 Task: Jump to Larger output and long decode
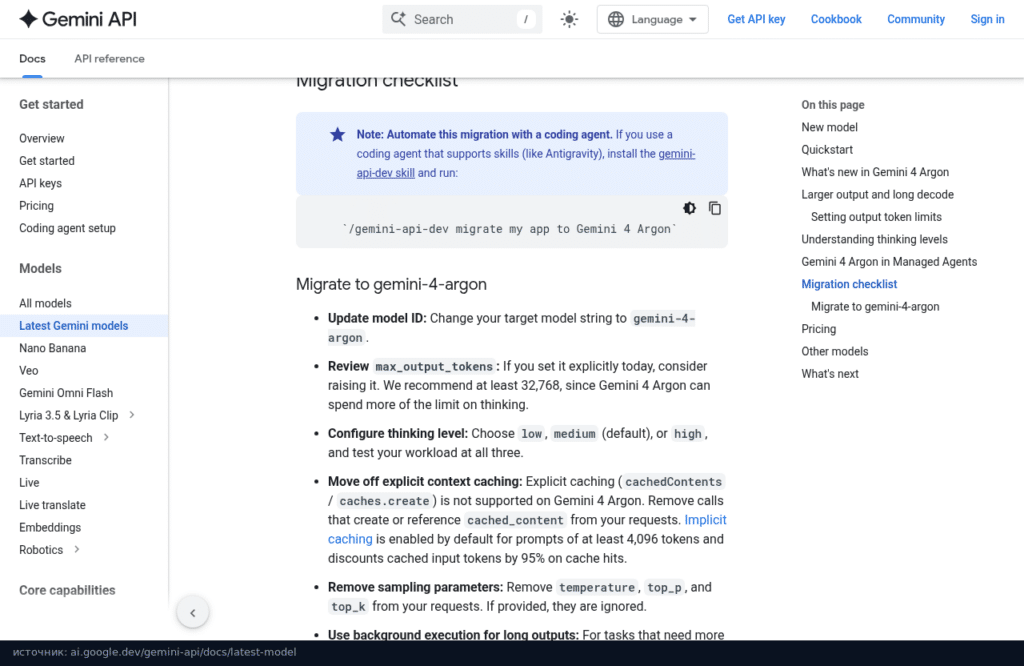(877, 194)
